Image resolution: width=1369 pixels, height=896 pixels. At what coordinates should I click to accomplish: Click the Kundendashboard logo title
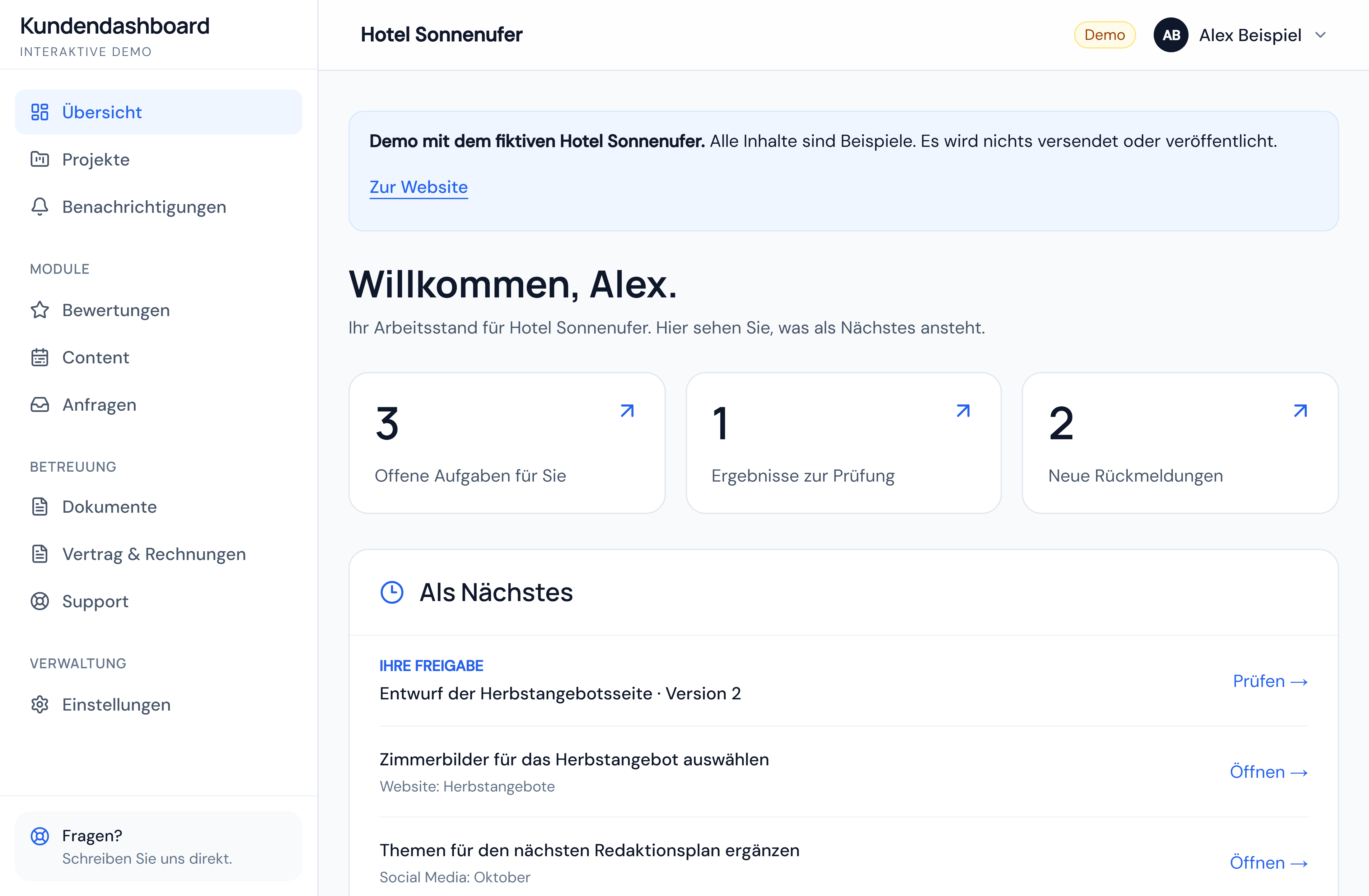(115, 26)
